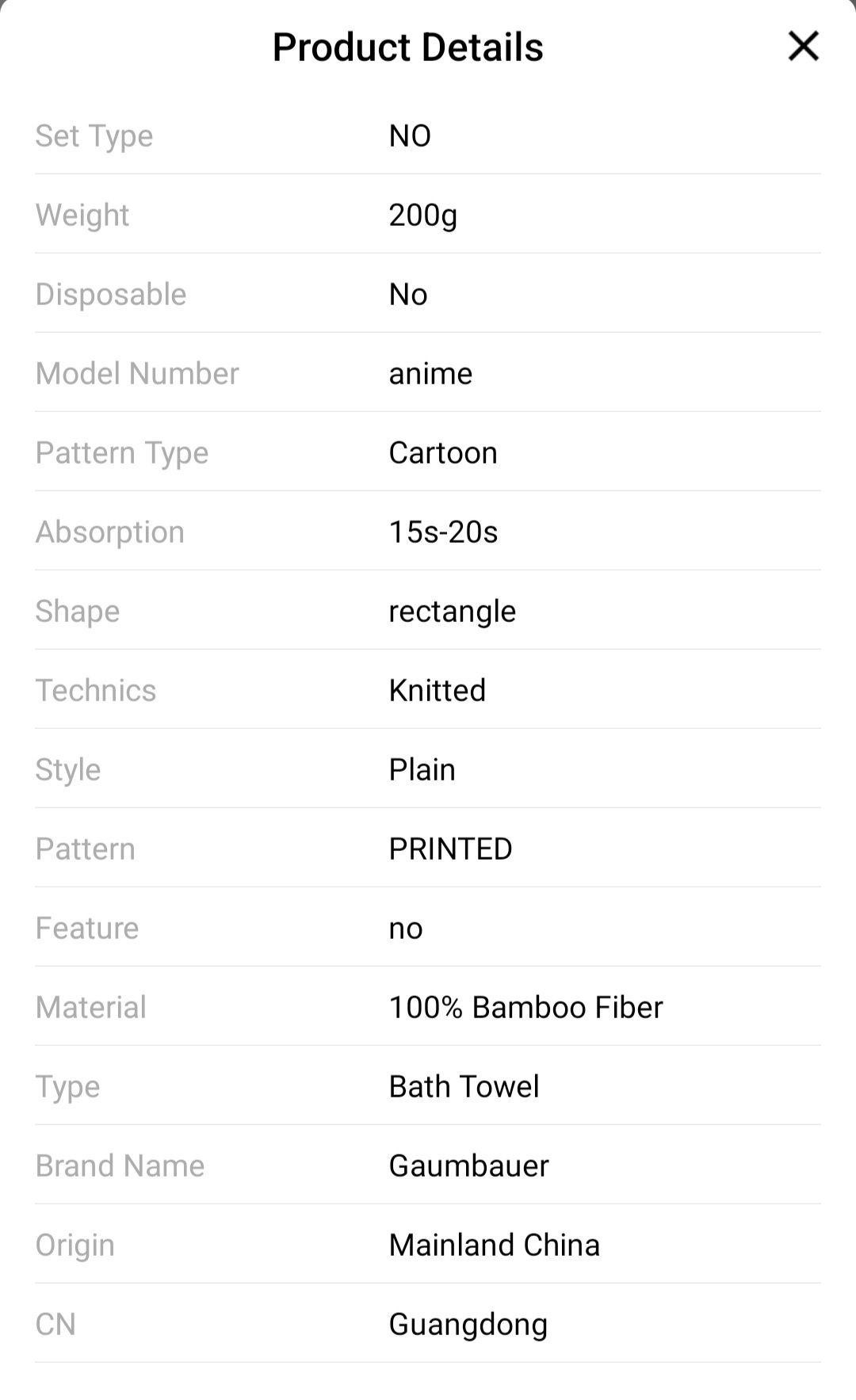856x1400 pixels.
Task: Select the Origin value Mainland China
Action: point(494,1245)
